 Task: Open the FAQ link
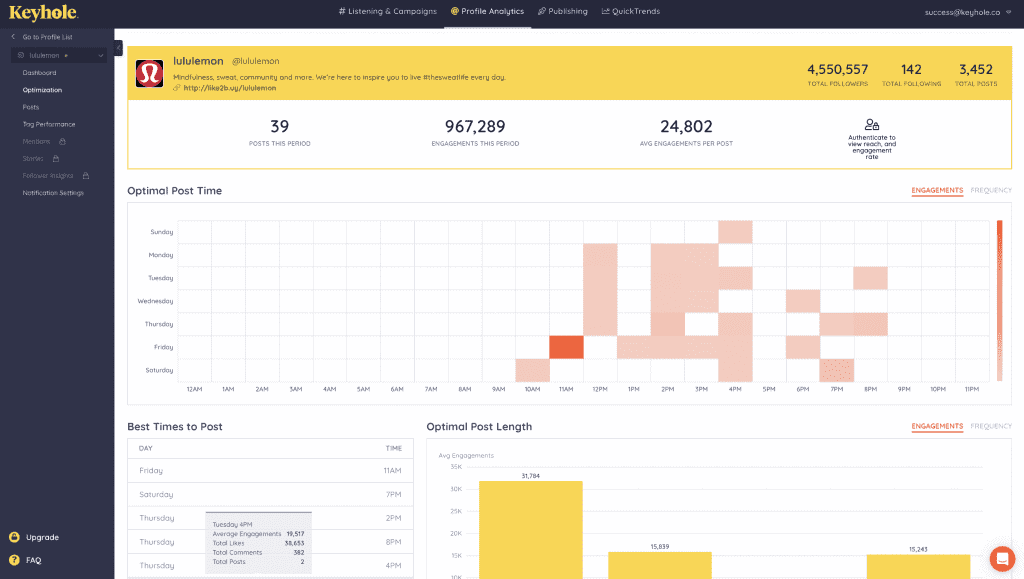(33, 560)
